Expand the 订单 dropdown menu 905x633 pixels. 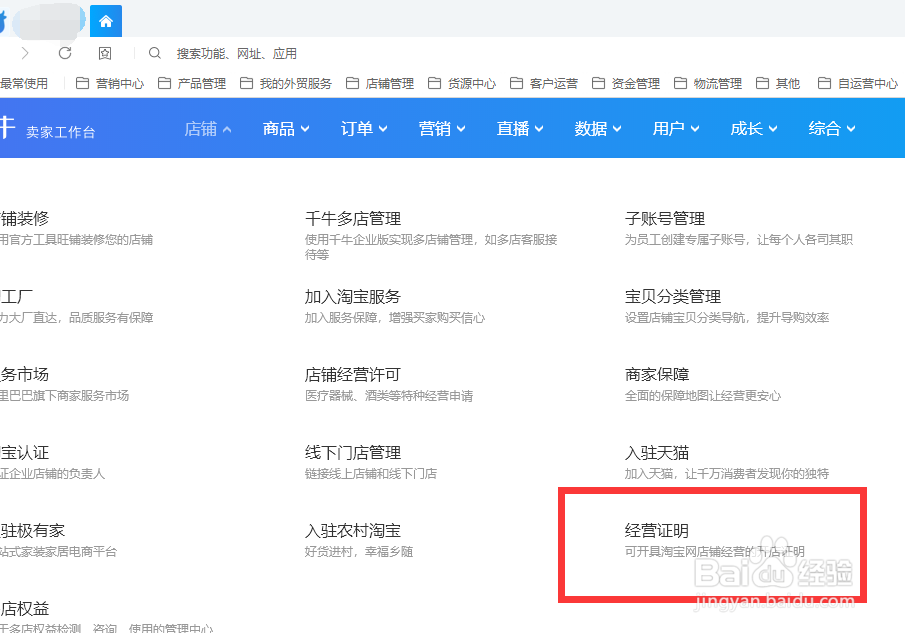tap(364, 128)
